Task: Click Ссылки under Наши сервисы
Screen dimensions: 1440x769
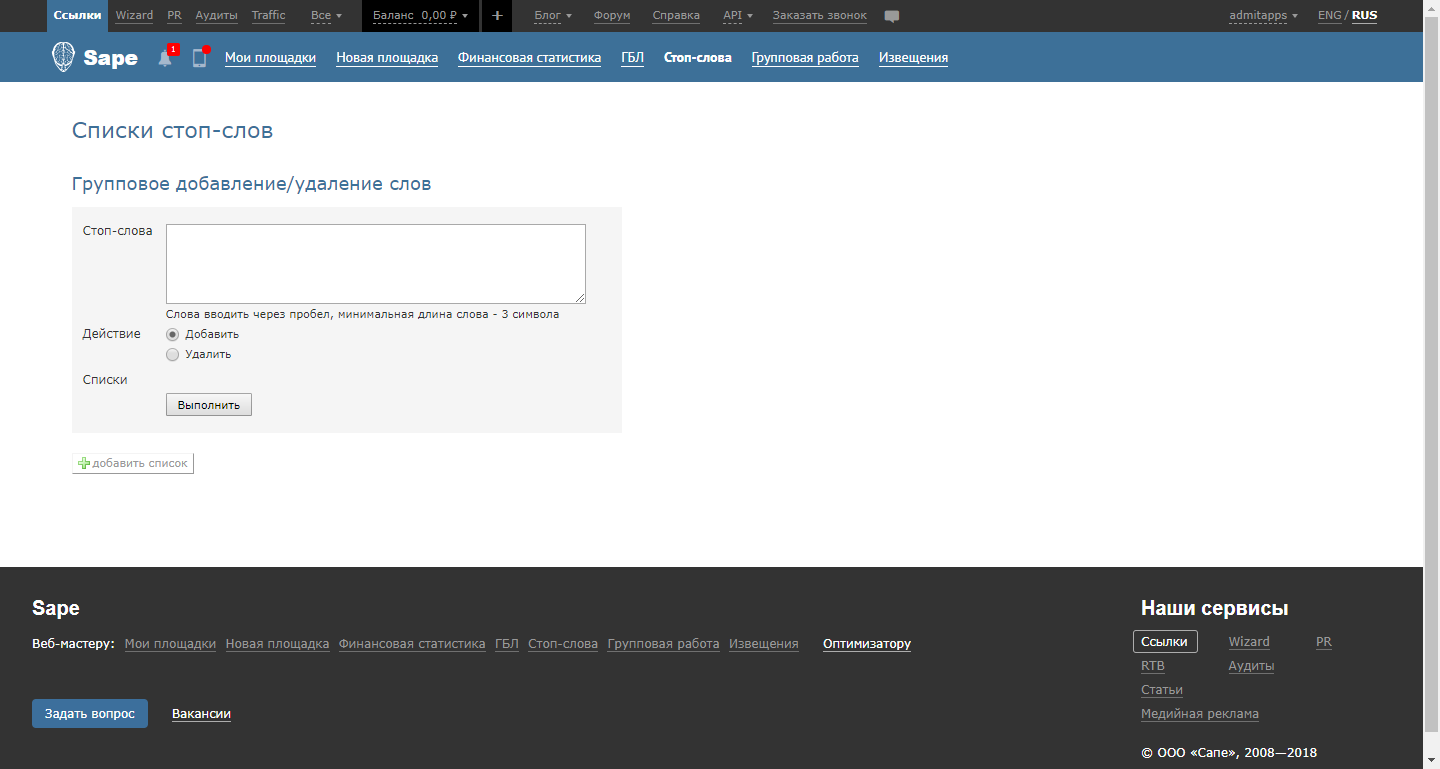Action: coord(1165,642)
